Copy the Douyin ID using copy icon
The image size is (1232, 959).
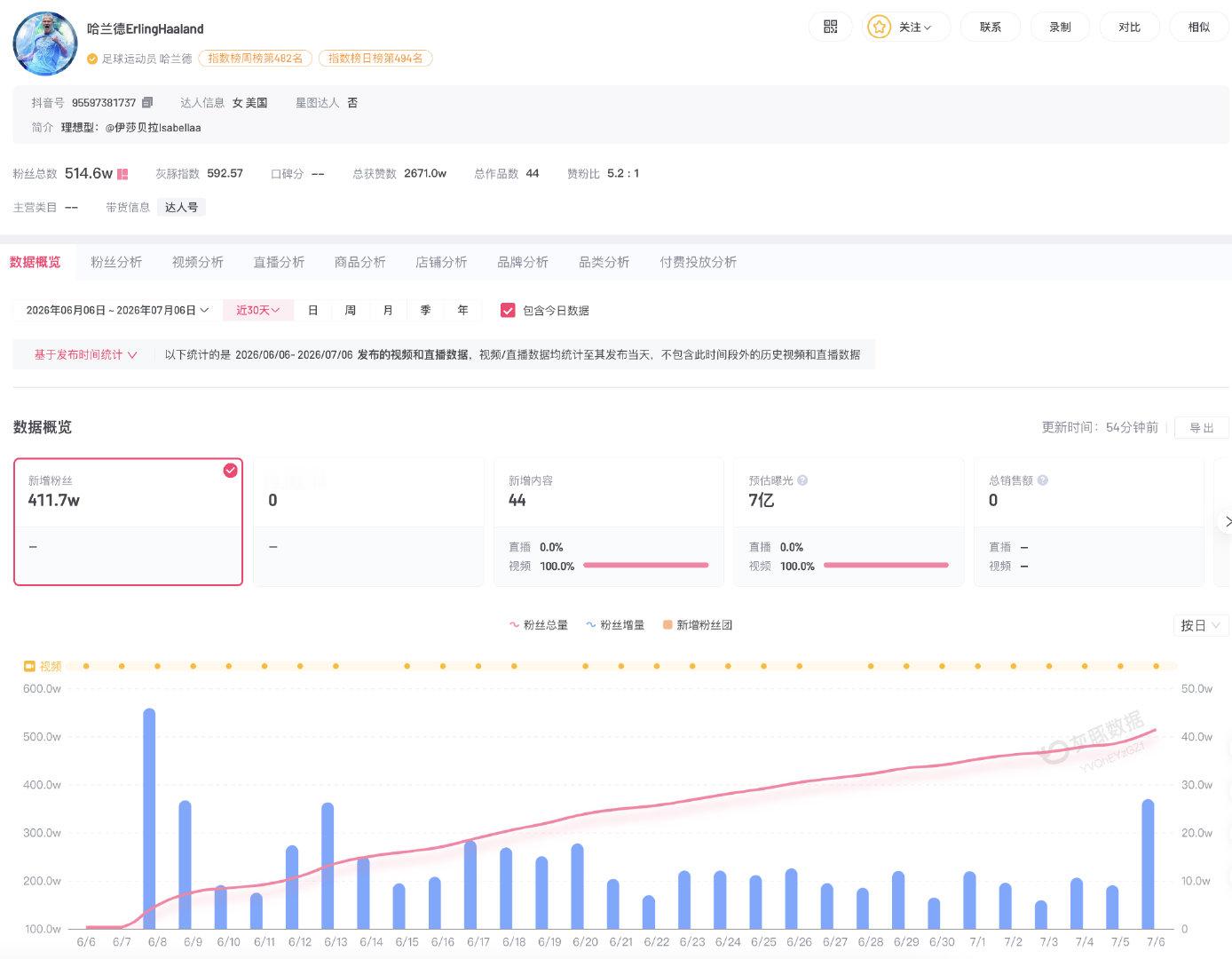147,103
